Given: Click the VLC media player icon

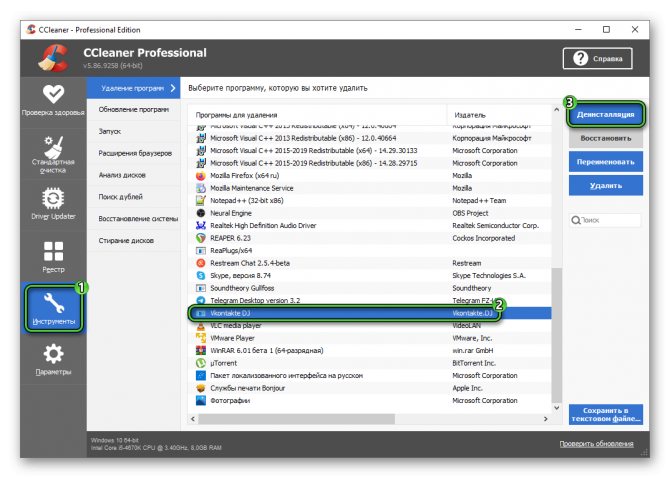Looking at the screenshot, I should point(200,326).
